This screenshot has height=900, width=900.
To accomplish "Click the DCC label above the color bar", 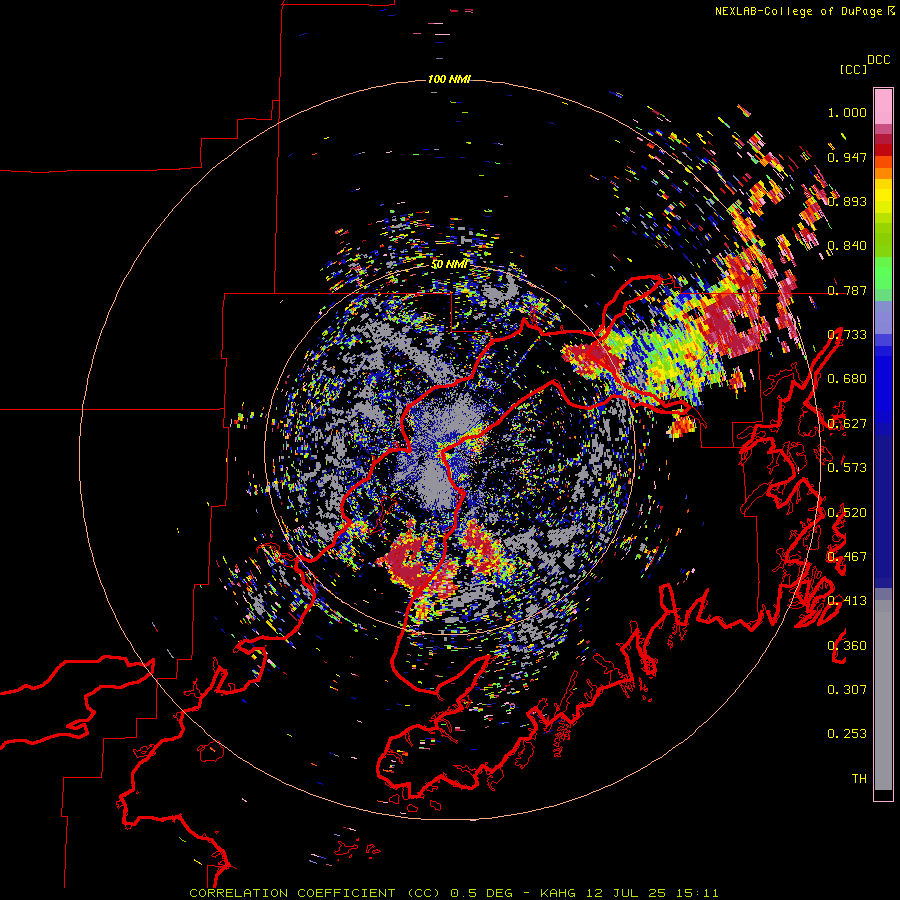I will tap(879, 60).
